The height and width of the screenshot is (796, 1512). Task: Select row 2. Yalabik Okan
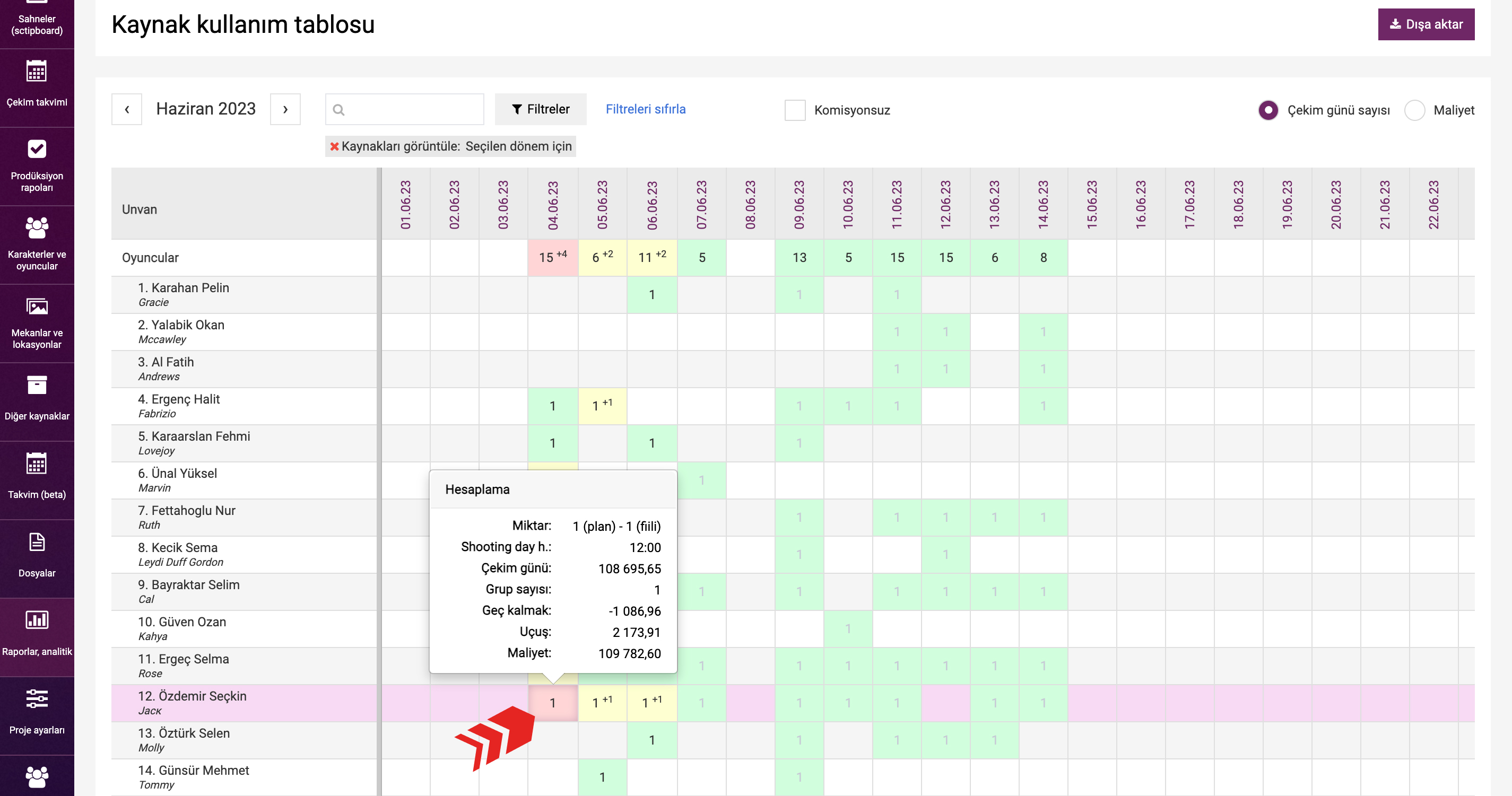[x=244, y=331]
